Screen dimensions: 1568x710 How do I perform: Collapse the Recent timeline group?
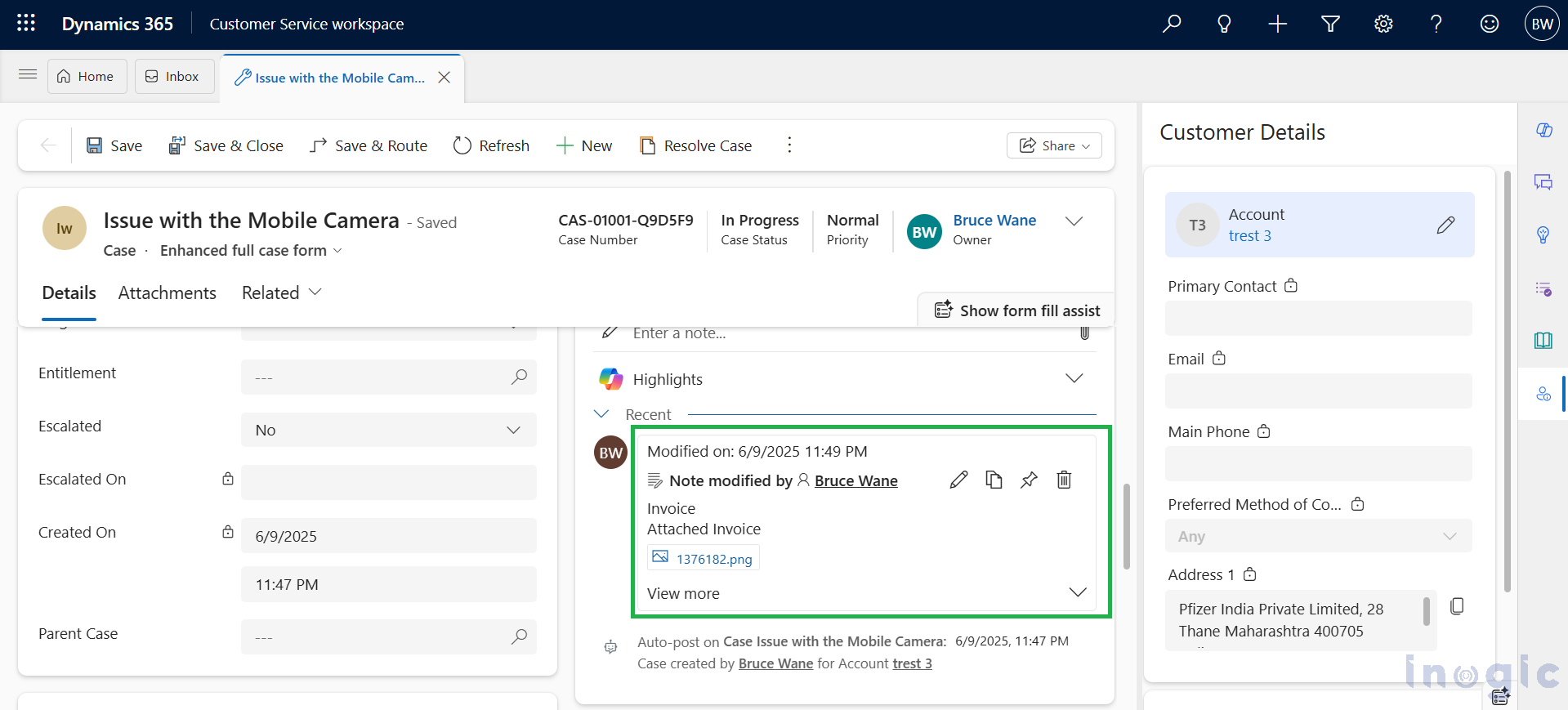click(x=601, y=414)
